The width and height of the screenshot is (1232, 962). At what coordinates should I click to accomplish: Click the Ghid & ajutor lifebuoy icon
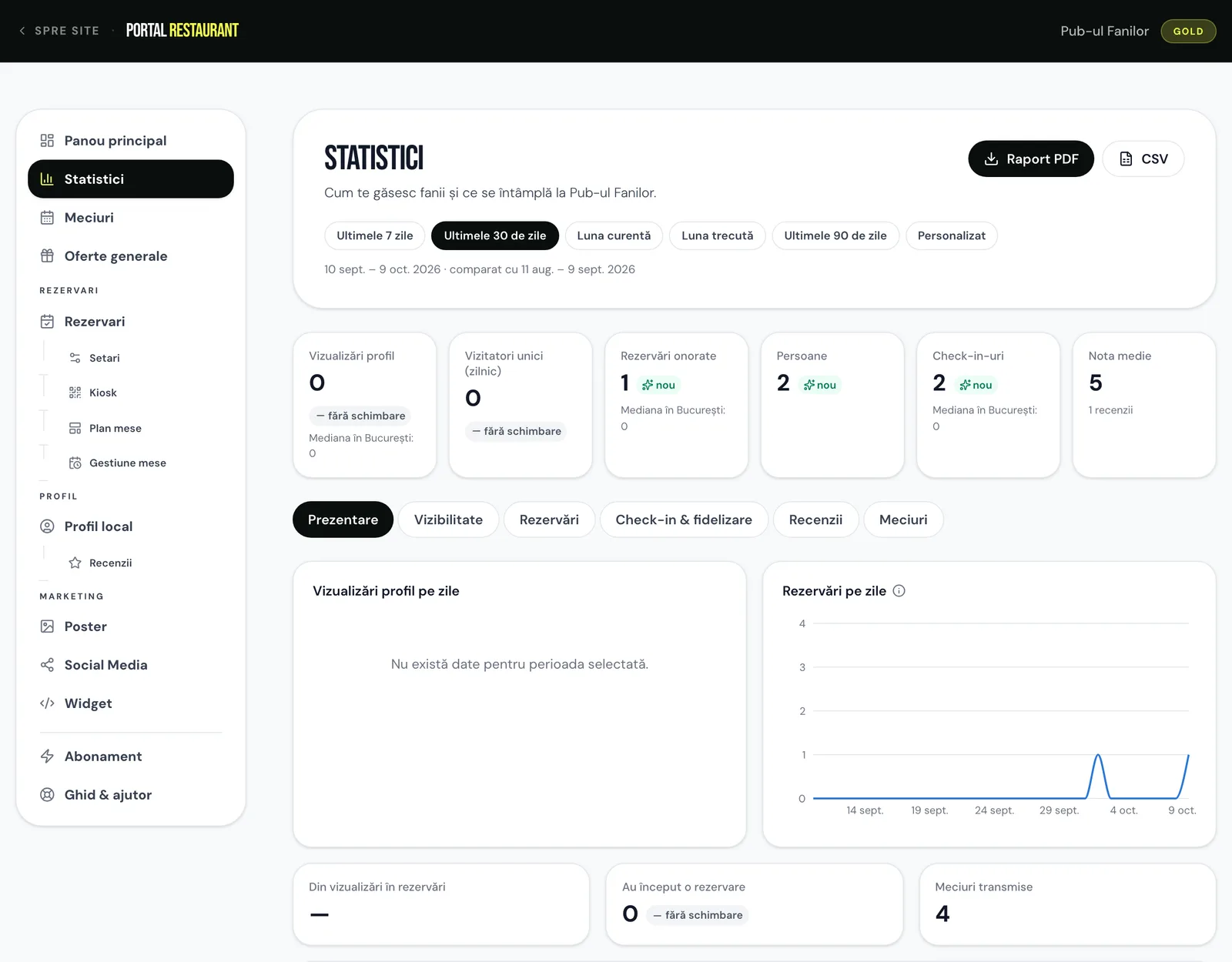pos(47,794)
